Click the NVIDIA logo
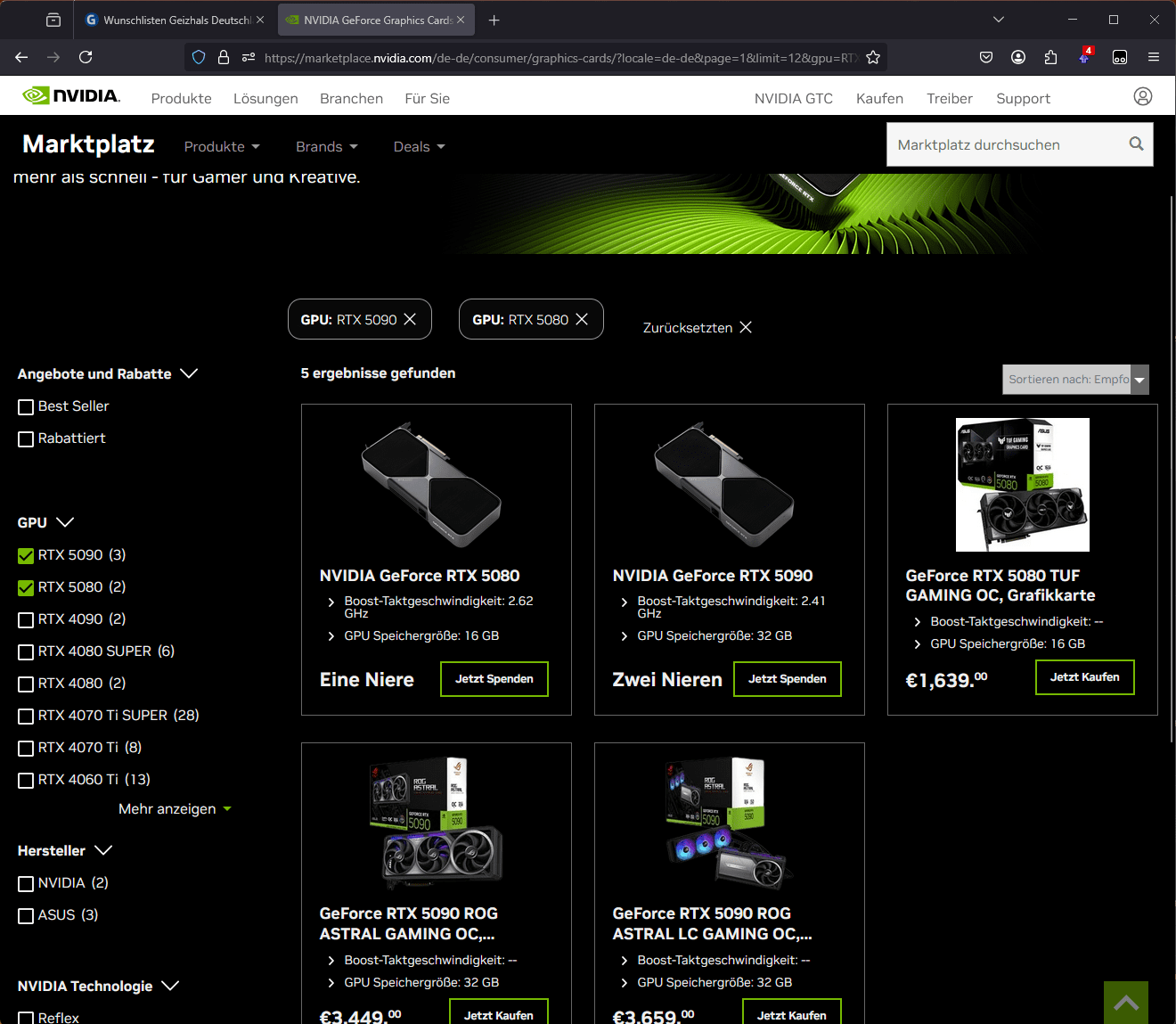The width and height of the screenshot is (1176, 1024). 71,95
